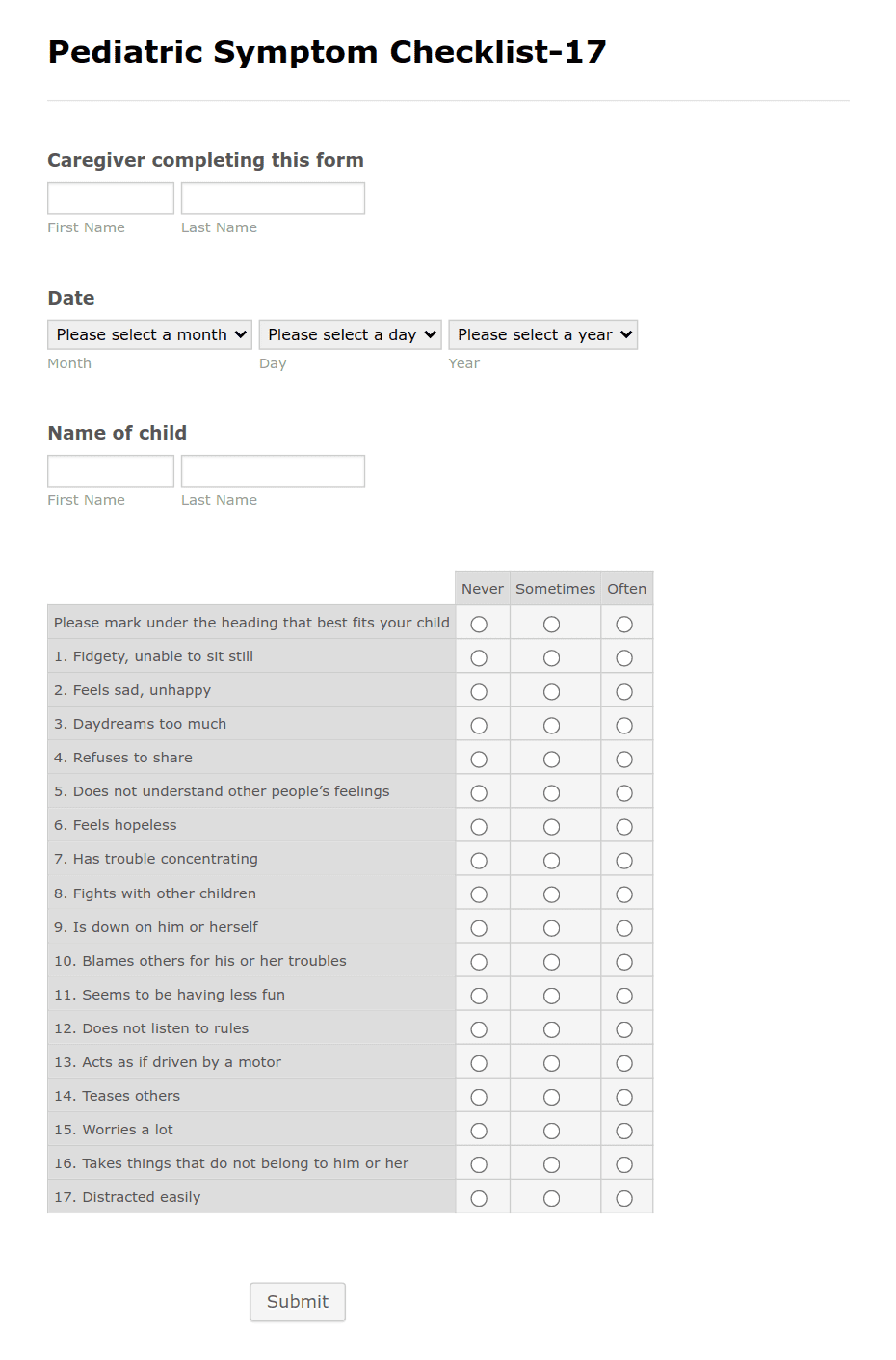The width and height of the screenshot is (896, 1360).
Task: Choose Sometimes for "Worries a lot"
Action: pyautogui.click(x=551, y=1129)
